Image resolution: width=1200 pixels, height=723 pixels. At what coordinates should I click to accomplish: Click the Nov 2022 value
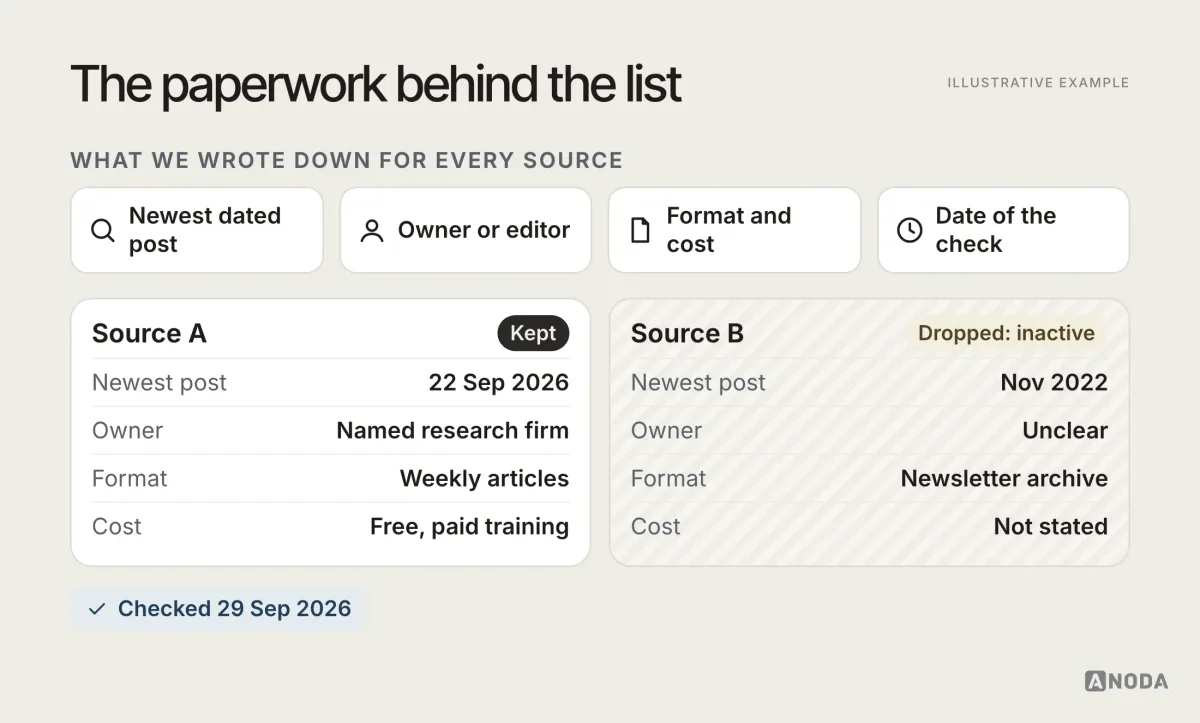pos(1054,382)
